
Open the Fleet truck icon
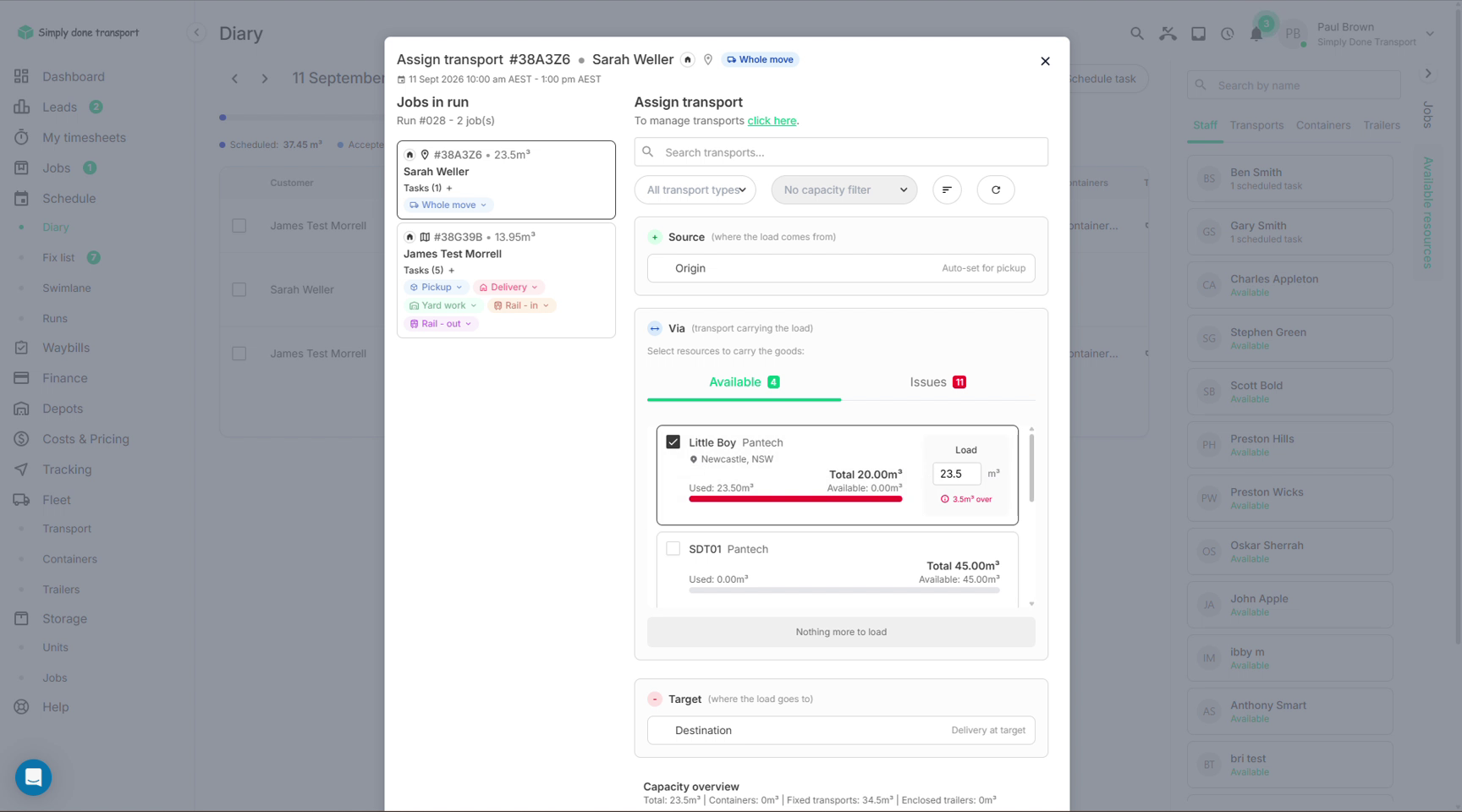(21, 500)
